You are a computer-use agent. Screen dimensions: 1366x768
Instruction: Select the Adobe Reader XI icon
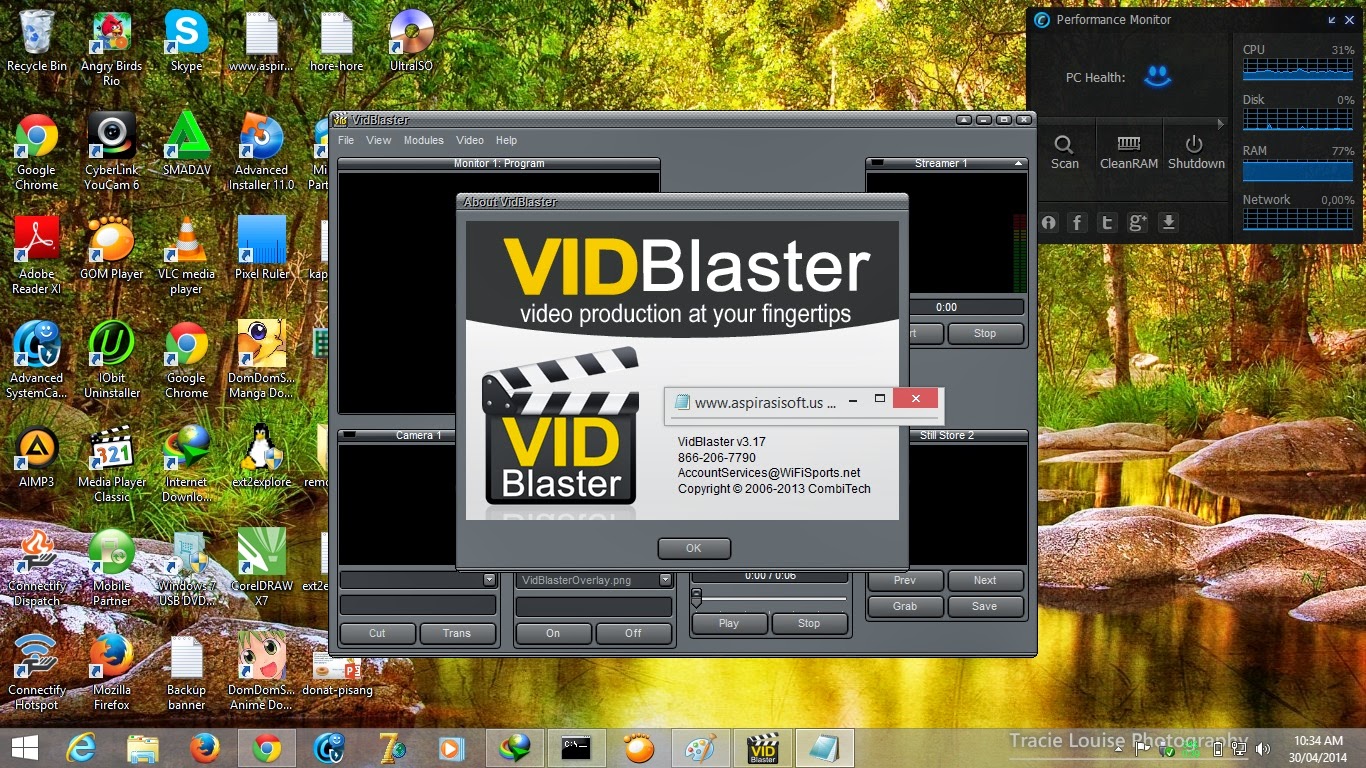tap(37, 255)
